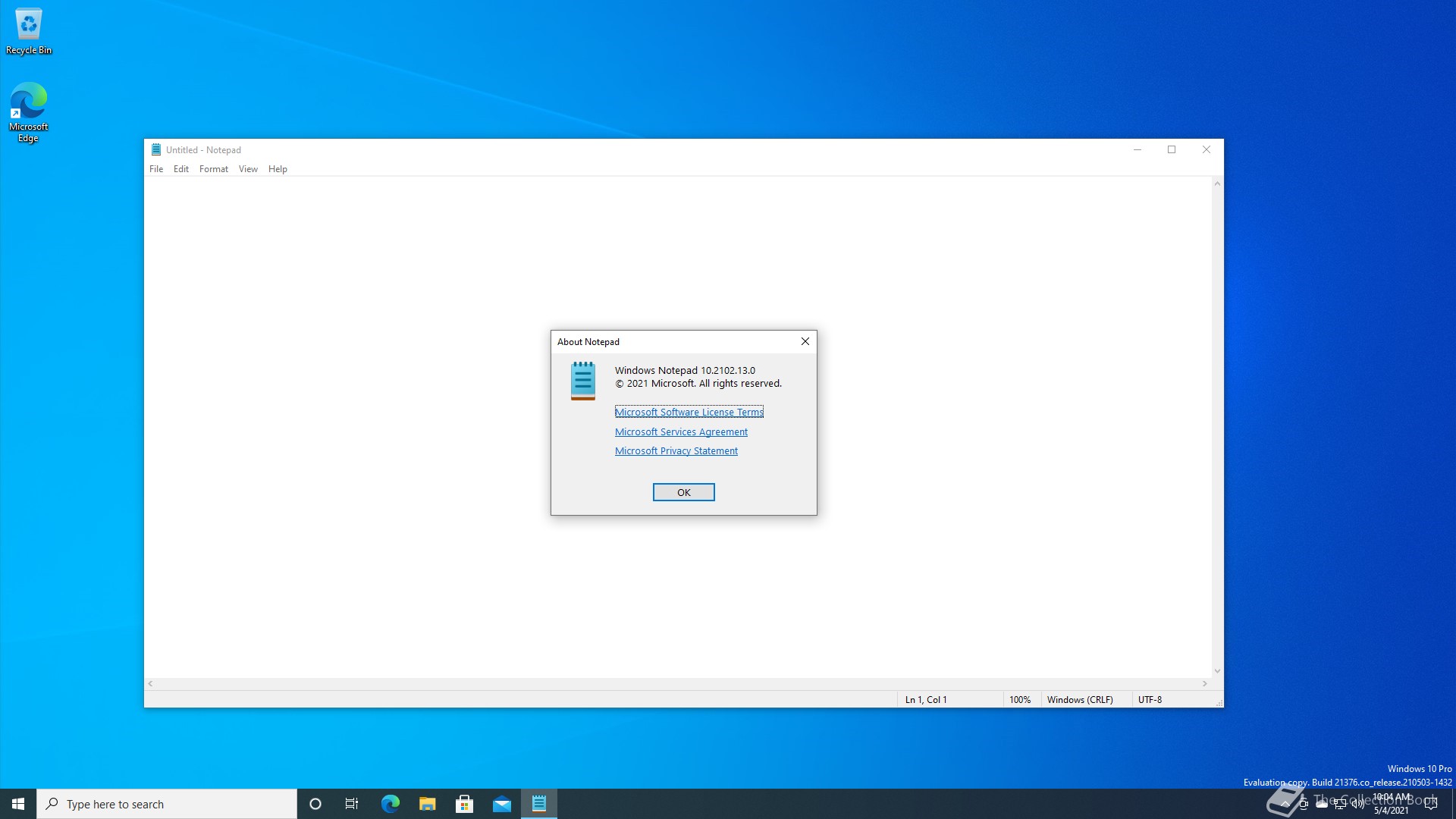Click the Notepad scroll down arrow
This screenshot has height=819, width=1456.
pyautogui.click(x=1217, y=671)
